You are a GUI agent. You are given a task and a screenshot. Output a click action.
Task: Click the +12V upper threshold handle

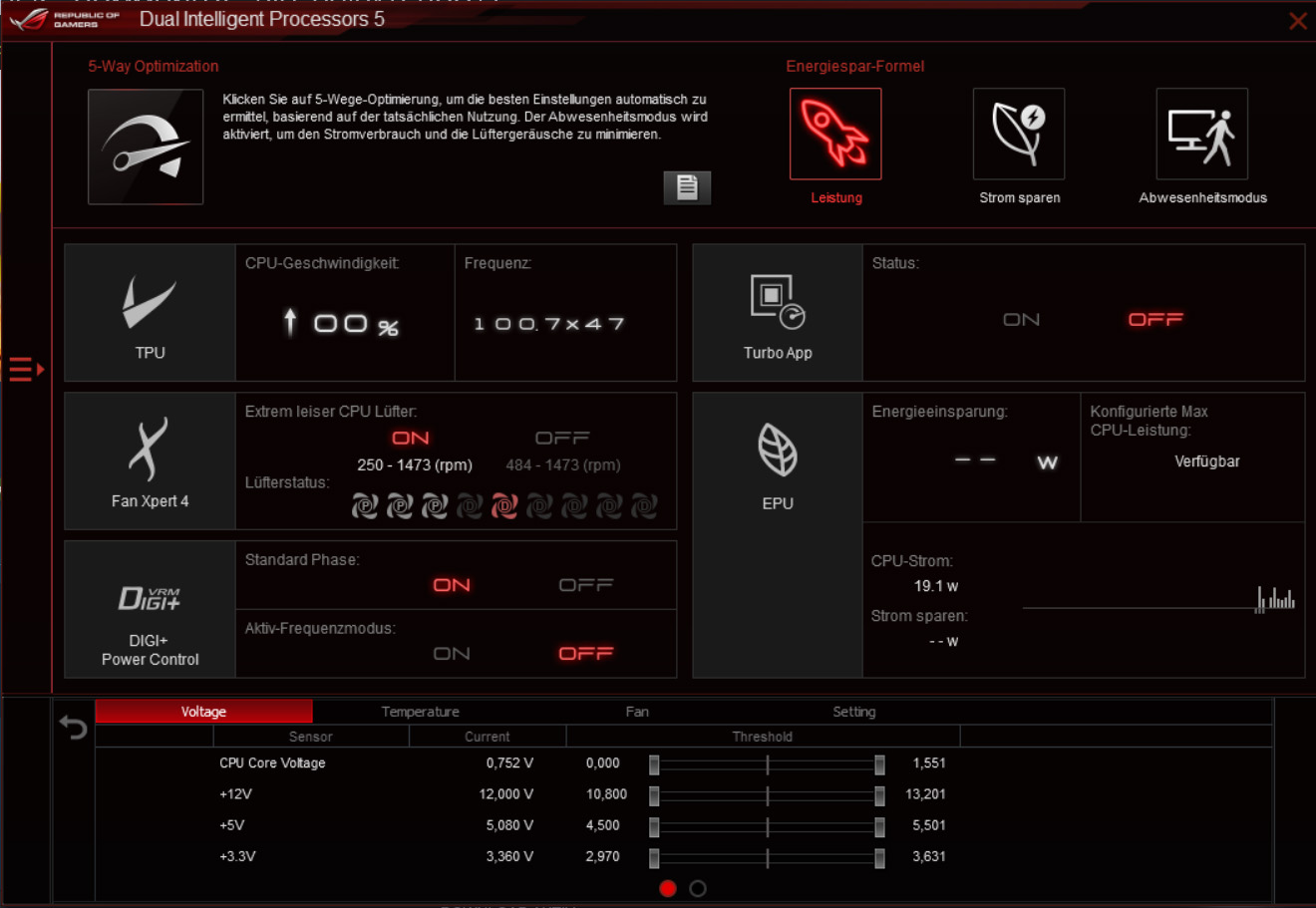pos(879,795)
